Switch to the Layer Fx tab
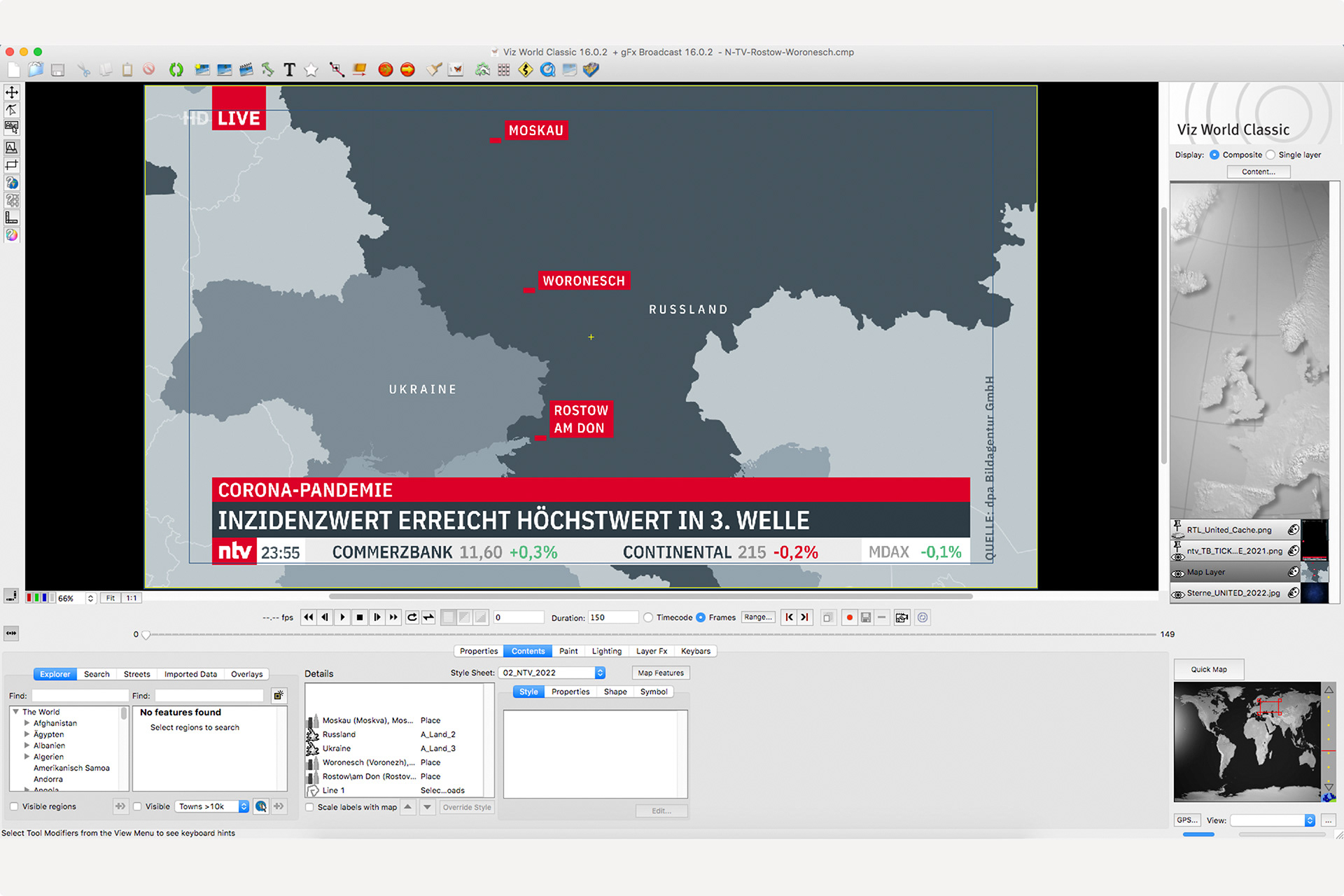 pos(652,651)
